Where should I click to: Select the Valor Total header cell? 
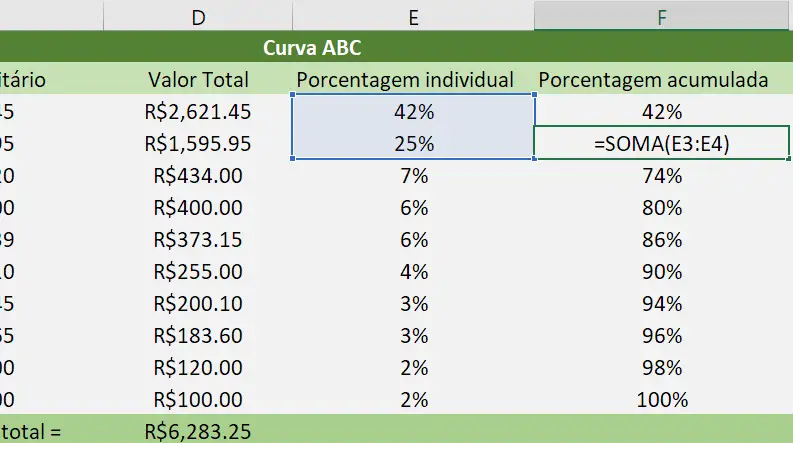(x=197, y=80)
